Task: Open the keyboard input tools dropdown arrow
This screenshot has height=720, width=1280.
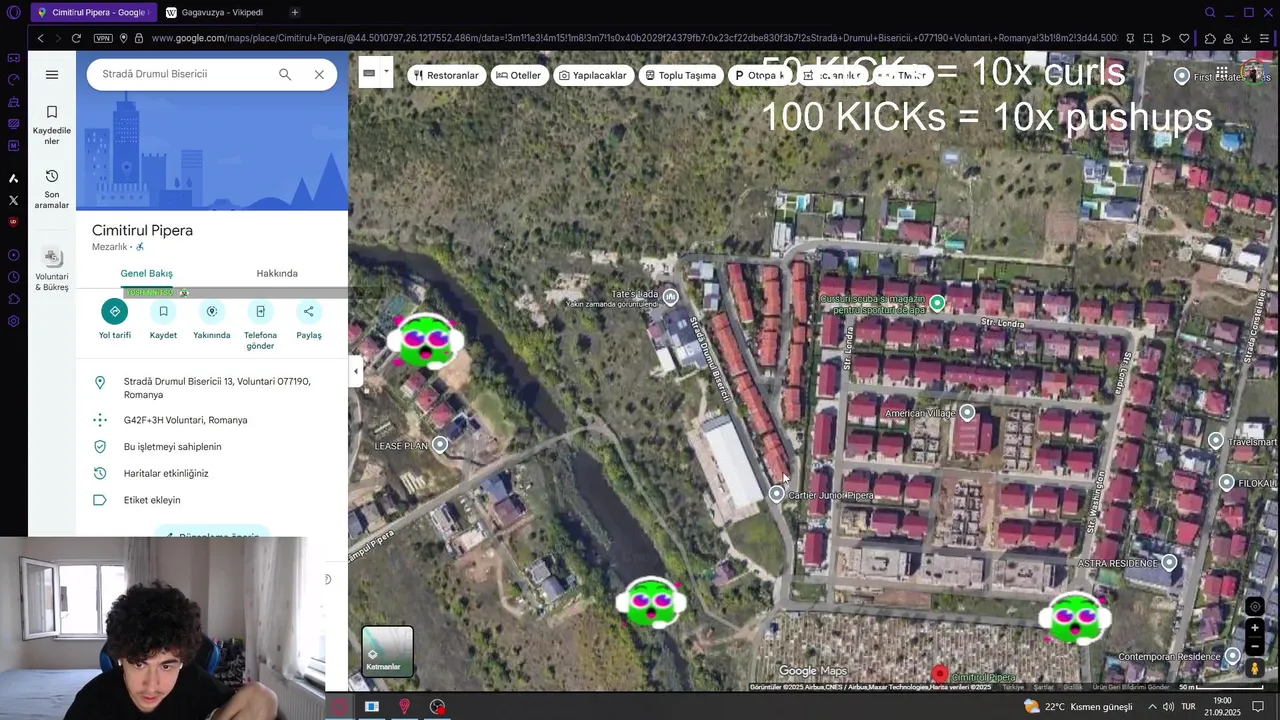Action: tap(386, 72)
